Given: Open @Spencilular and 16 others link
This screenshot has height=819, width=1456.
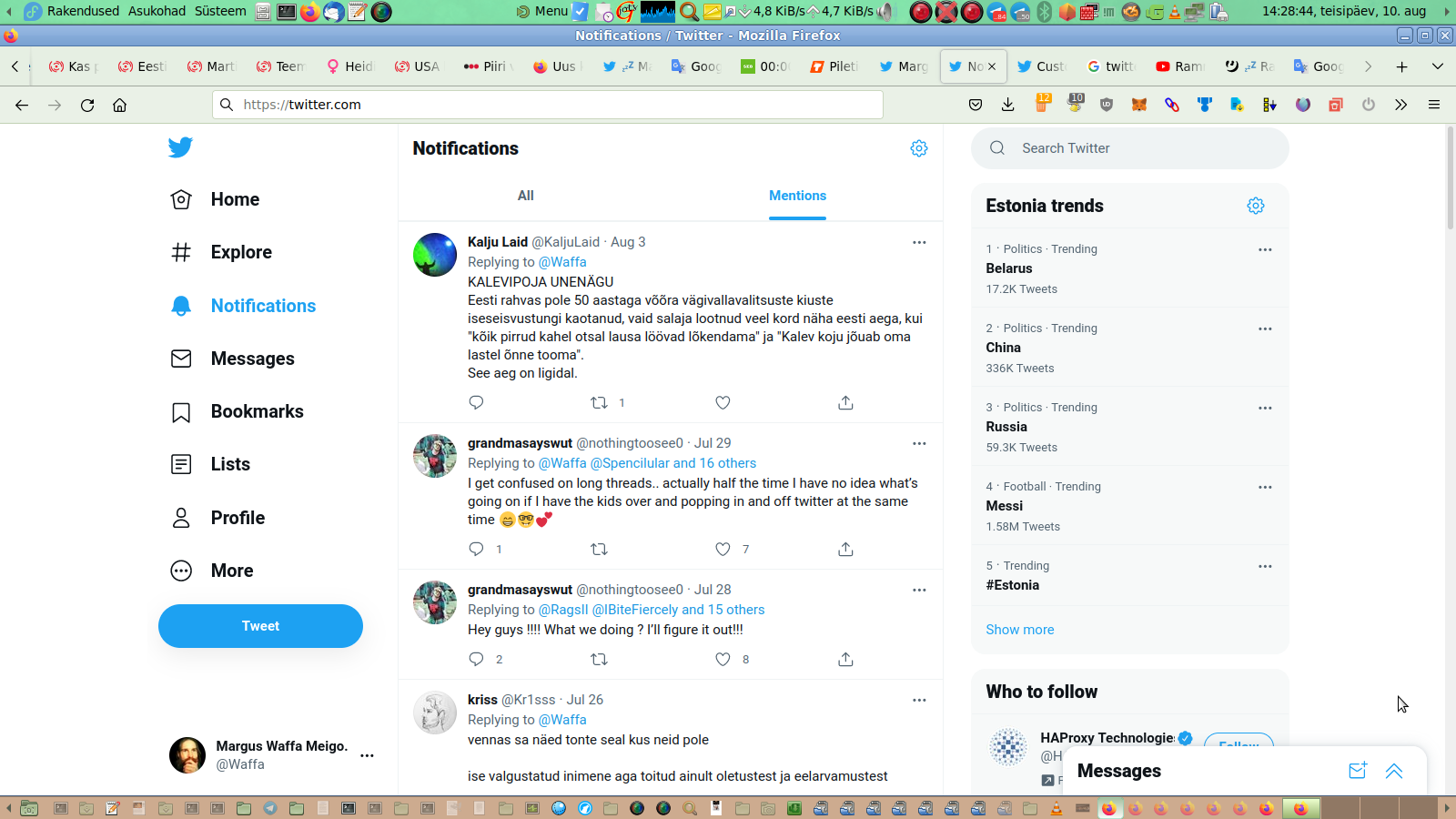Looking at the screenshot, I should coord(673,463).
